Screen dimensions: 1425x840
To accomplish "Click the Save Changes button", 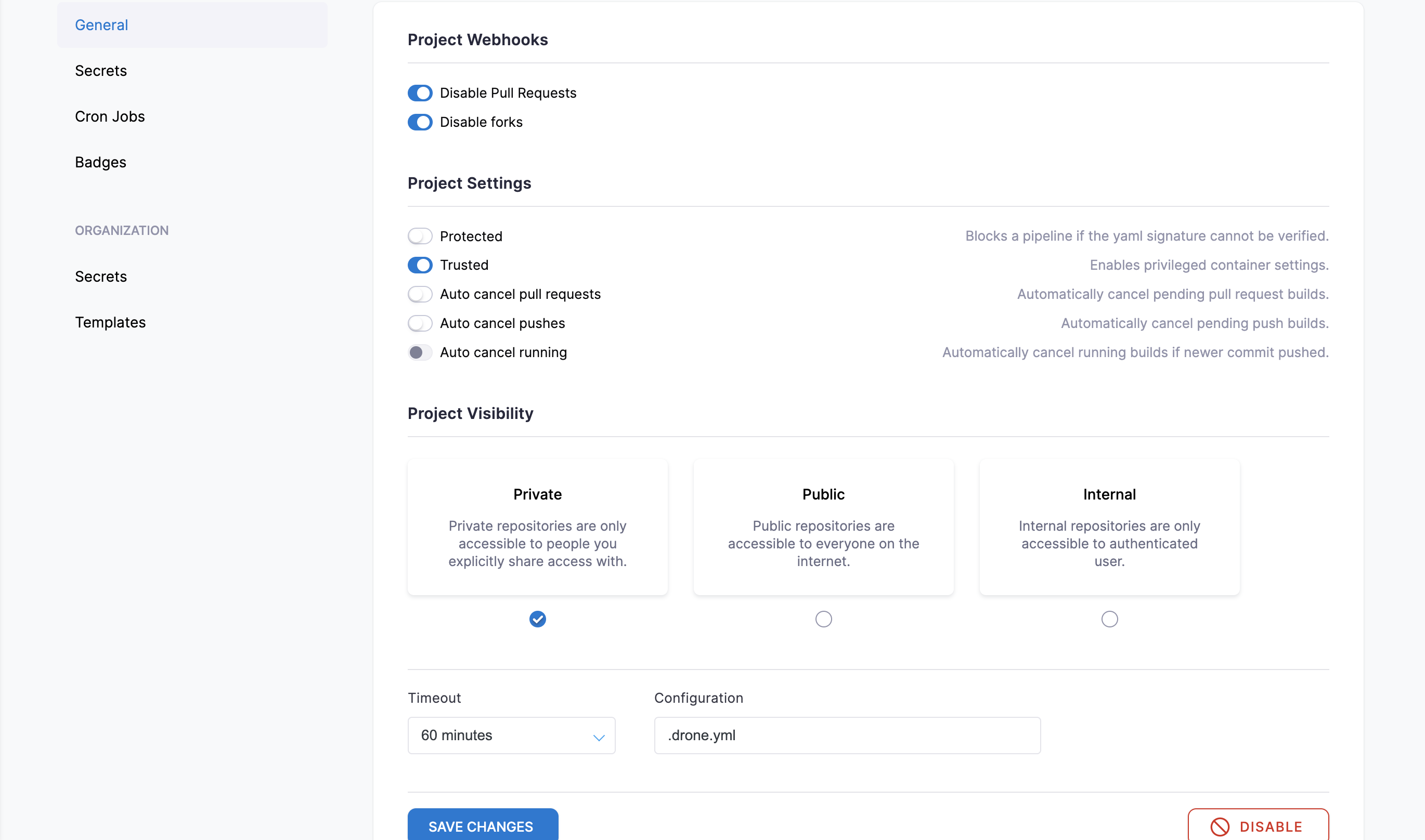I will pyautogui.click(x=482, y=826).
